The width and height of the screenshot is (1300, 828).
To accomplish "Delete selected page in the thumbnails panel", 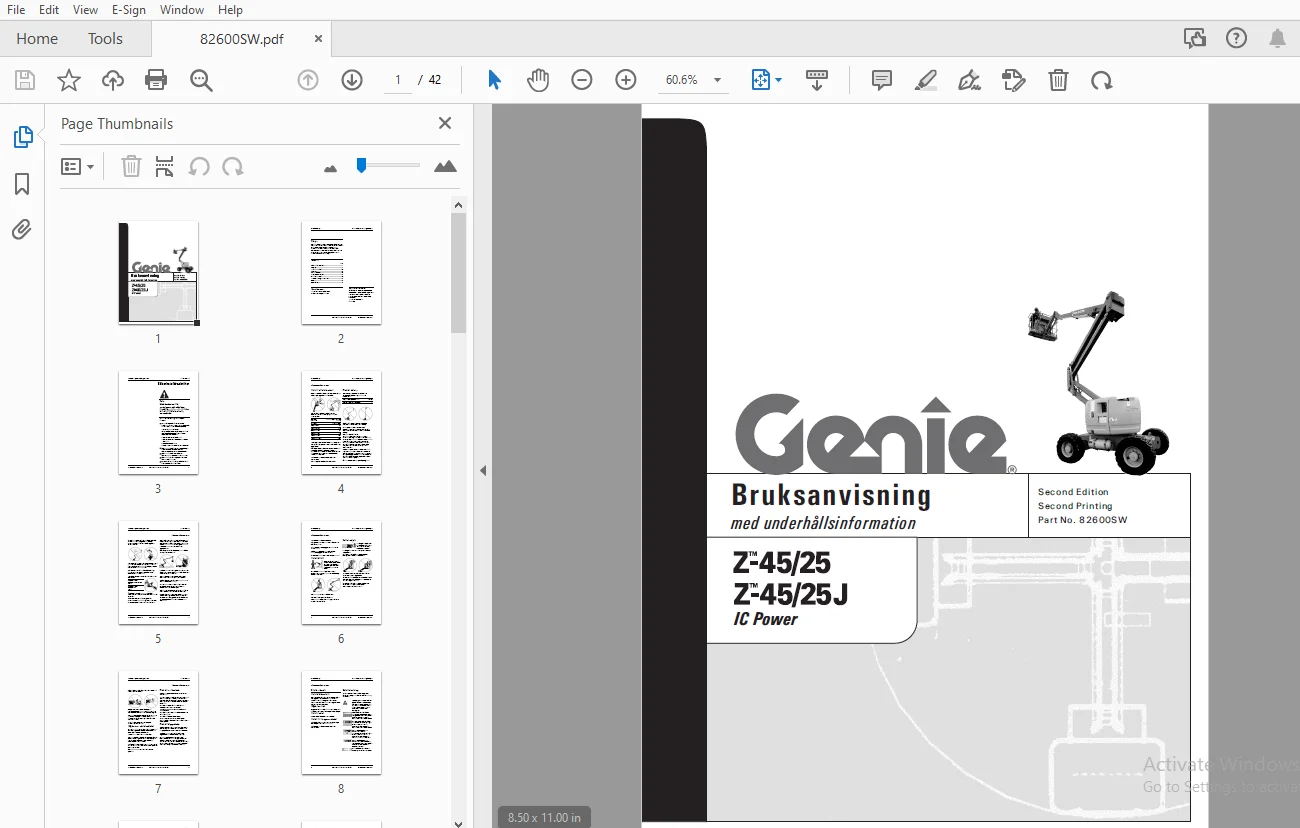I will 131,166.
